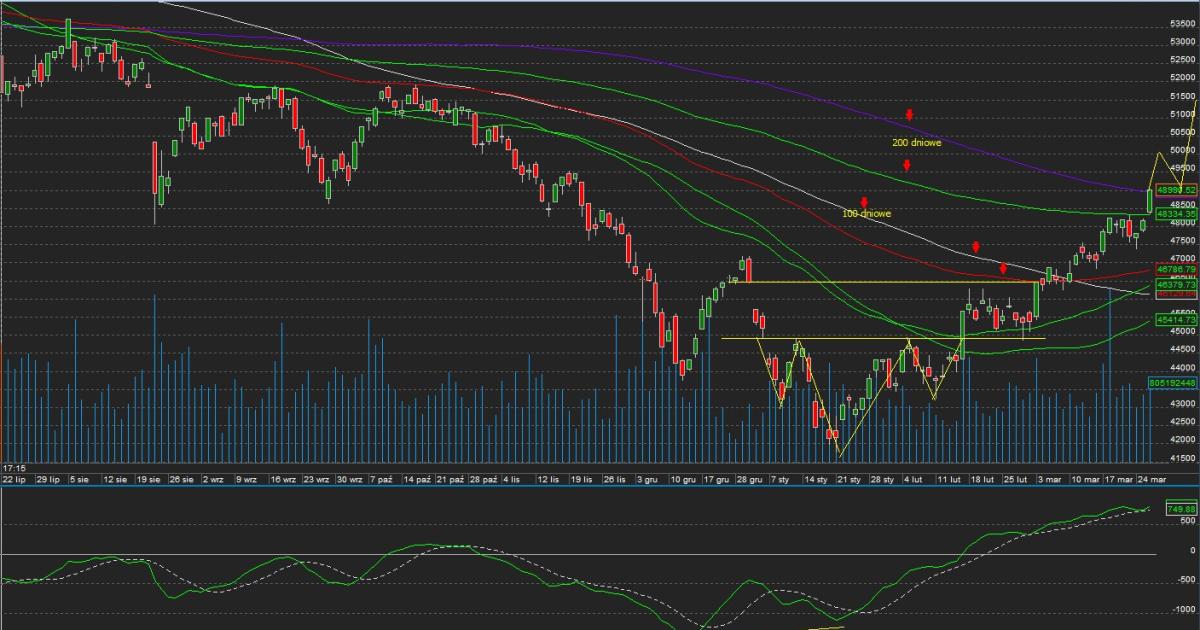
Task: Click the MACD value label 749.88
Action: click(x=1181, y=509)
